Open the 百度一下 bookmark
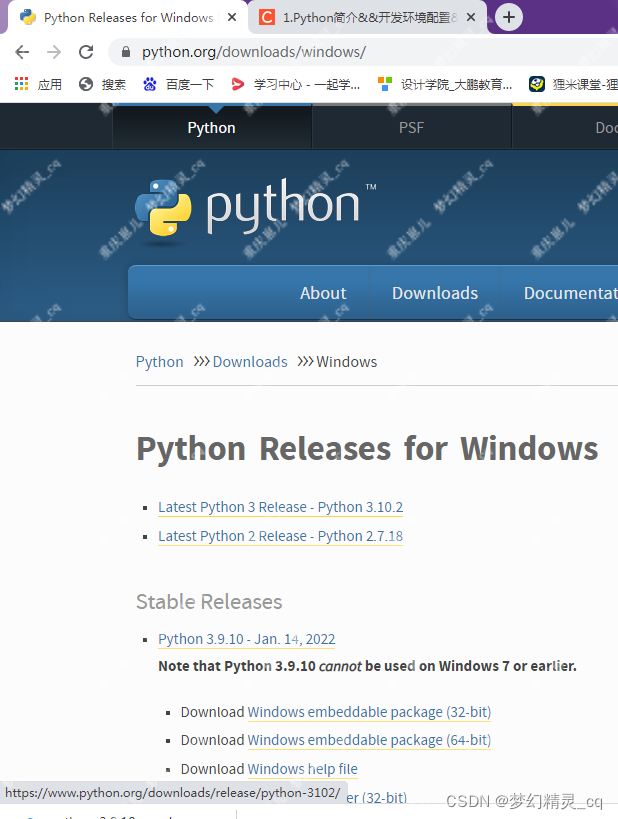This screenshot has width=618, height=819. tap(178, 84)
